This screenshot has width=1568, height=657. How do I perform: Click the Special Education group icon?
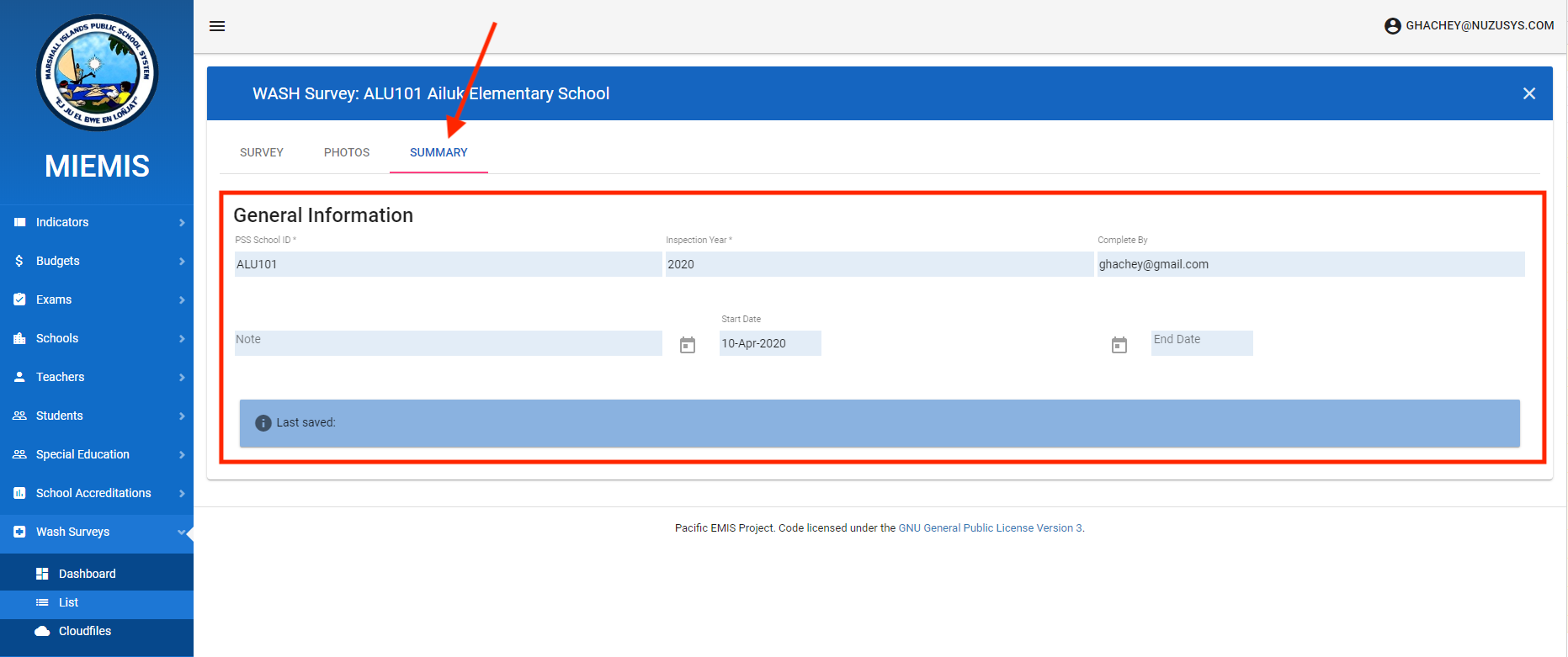point(19,454)
